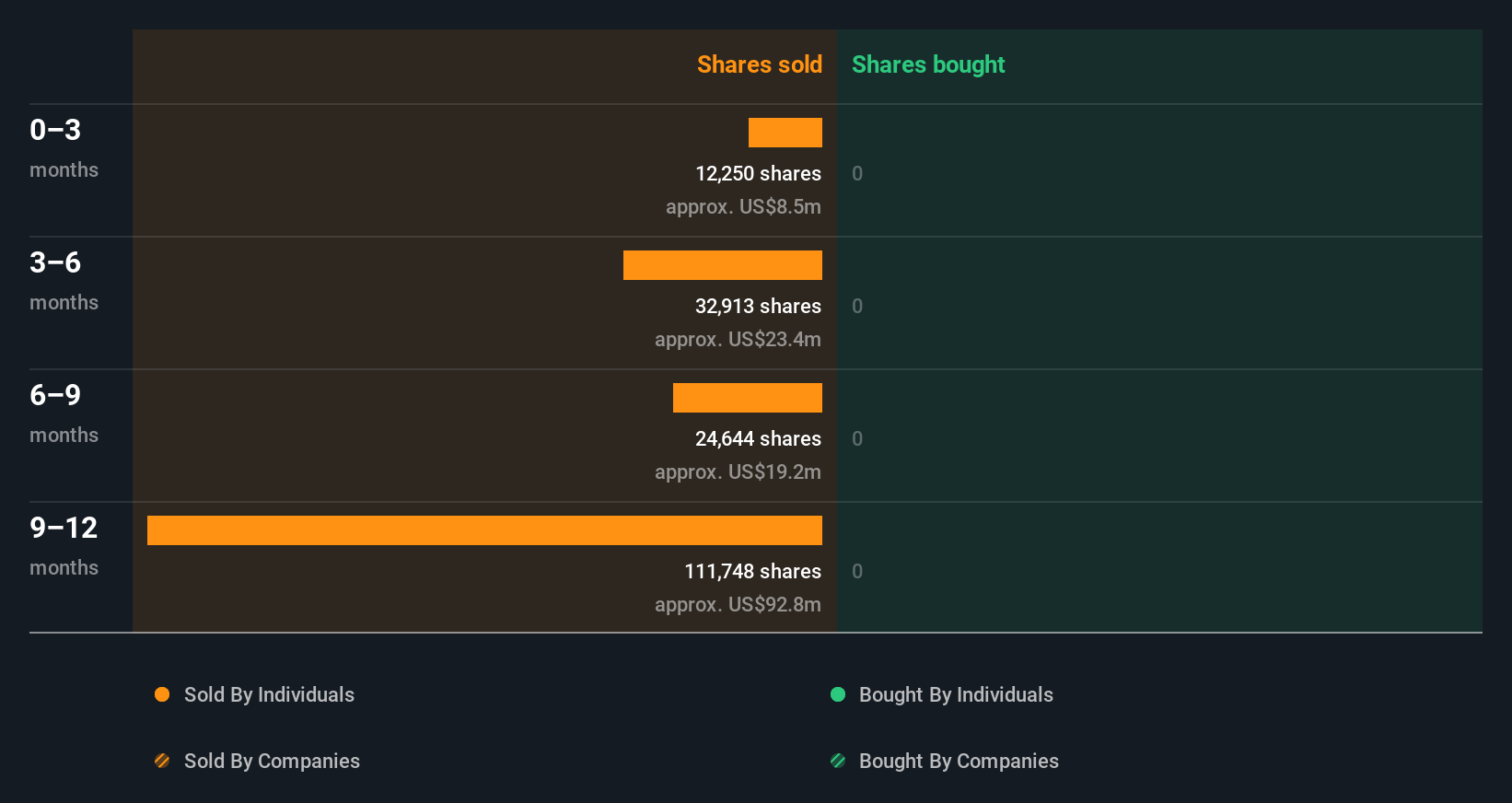The image size is (1512, 803).
Task: Click the striped Sold By Companies legend icon
Action: tap(162, 761)
